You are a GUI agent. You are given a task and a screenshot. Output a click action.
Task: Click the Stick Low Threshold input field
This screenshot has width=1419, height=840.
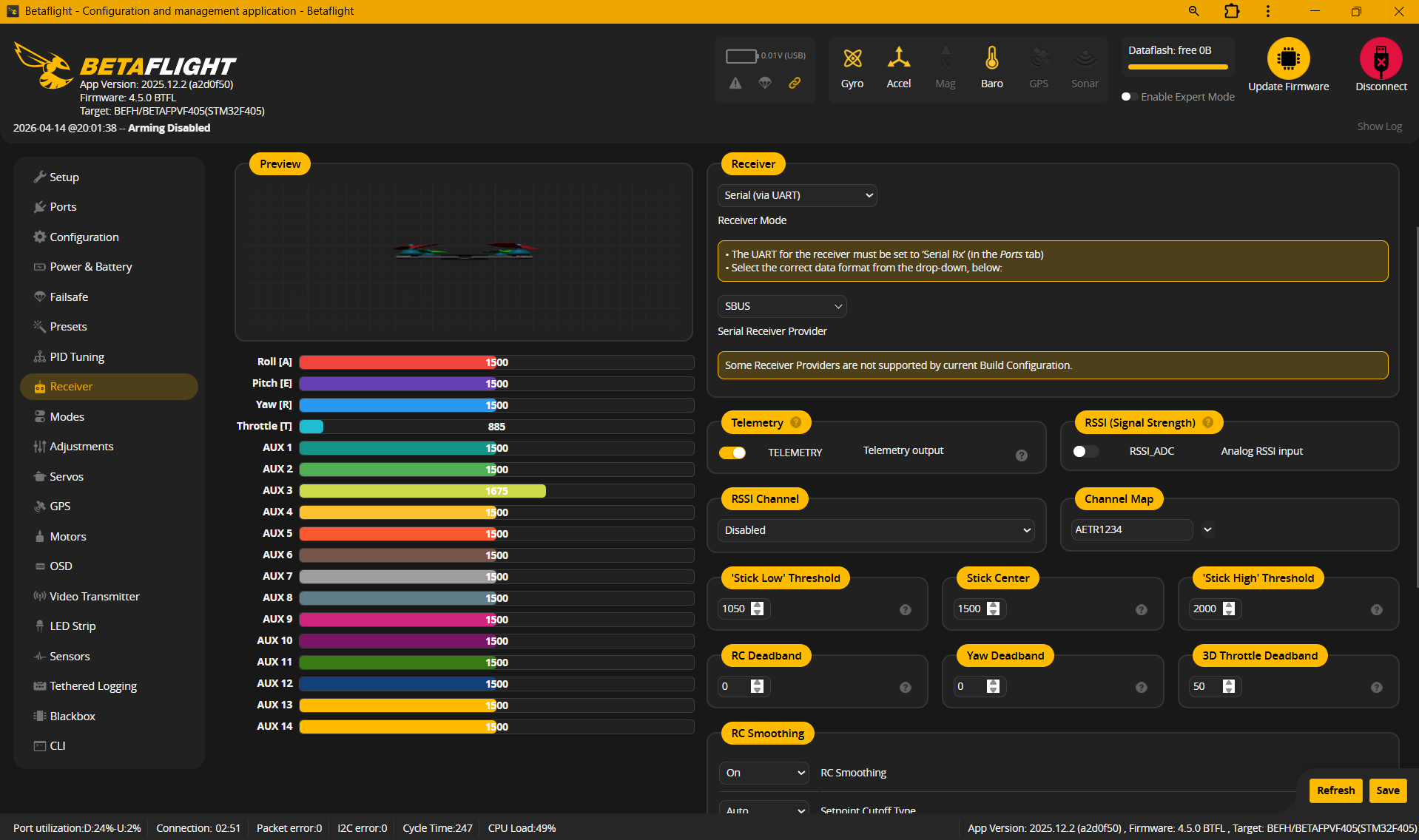[735, 609]
